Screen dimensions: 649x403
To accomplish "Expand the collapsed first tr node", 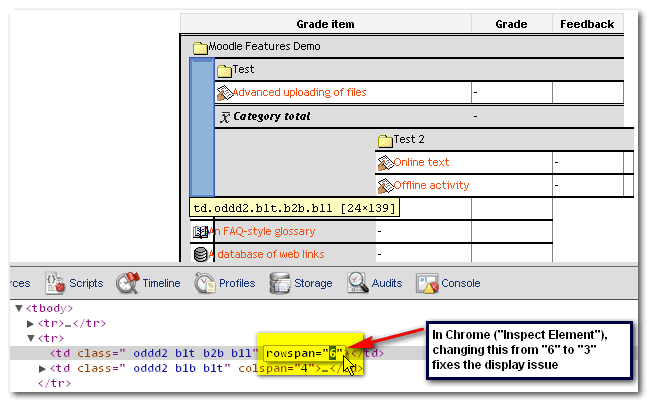I will (x=30, y=324).
